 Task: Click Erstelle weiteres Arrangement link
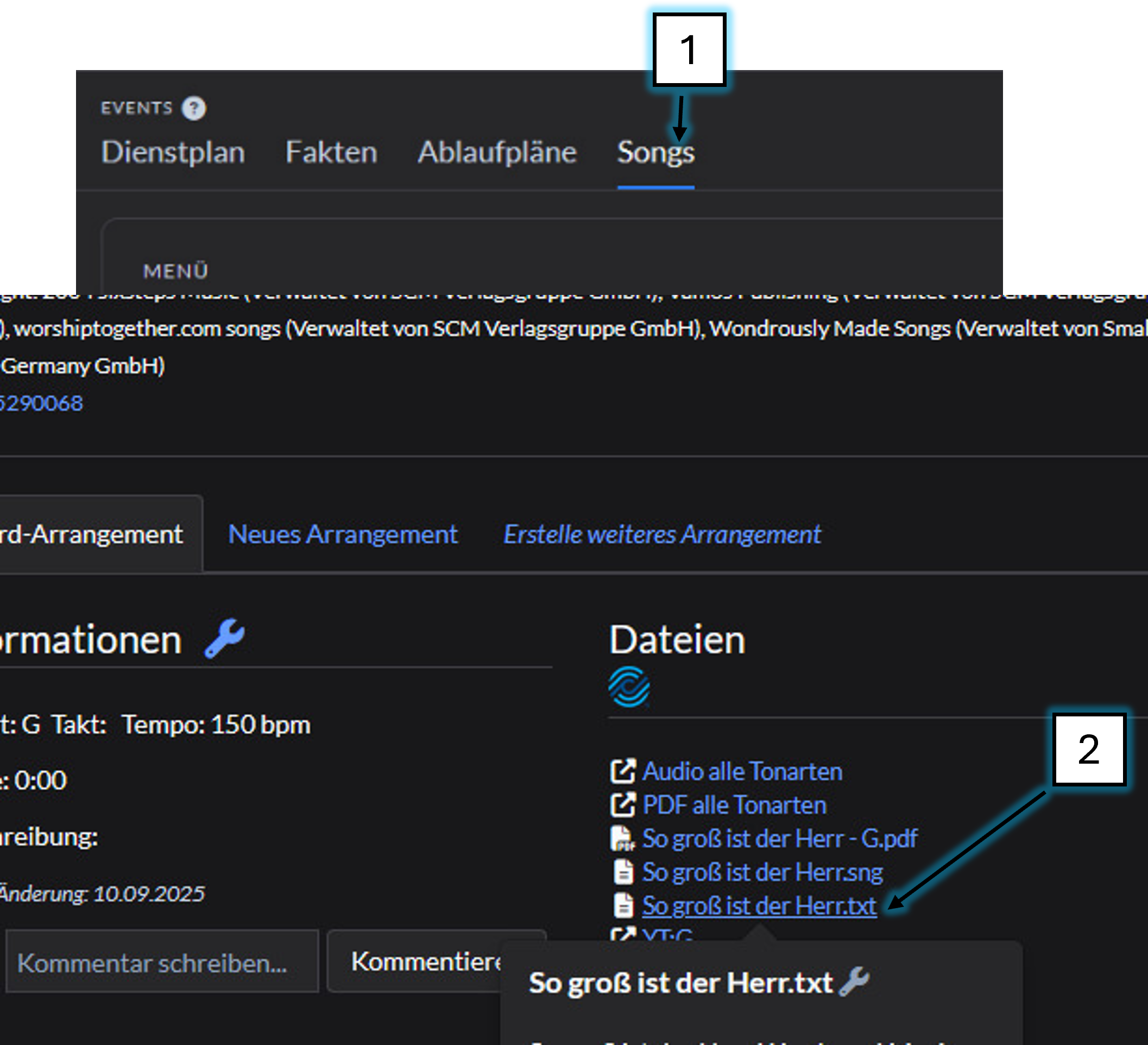pos(661,534)
